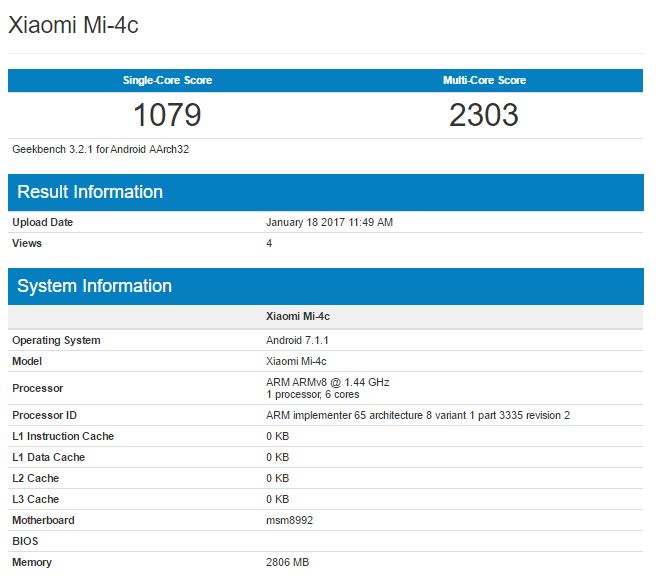Image resolution: width=656 pixels, height=580 pixels.
Task: Click the multi-core score value 2303
Action: click(484, 115)
